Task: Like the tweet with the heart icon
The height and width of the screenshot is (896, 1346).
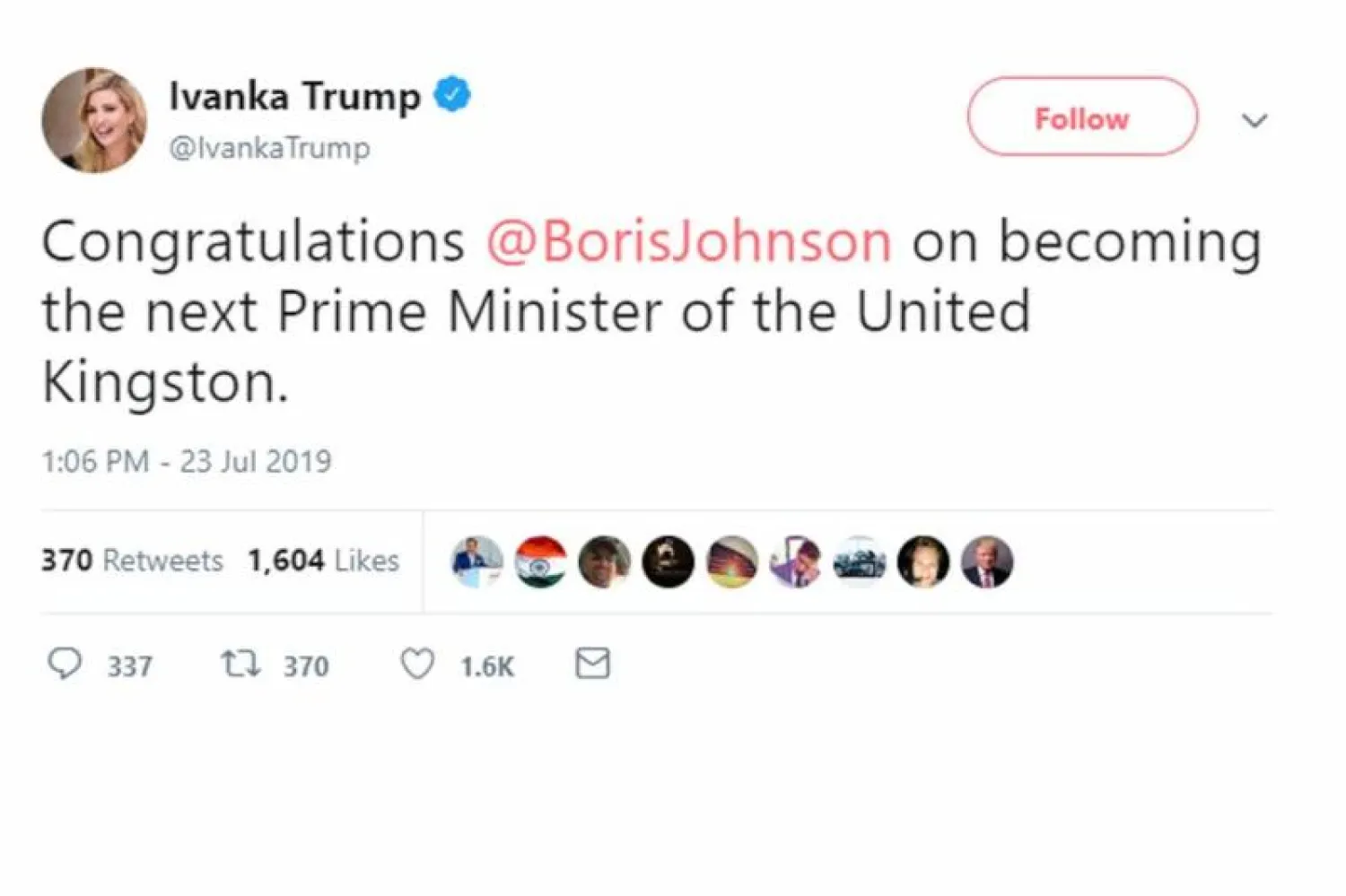Action: 417,664
